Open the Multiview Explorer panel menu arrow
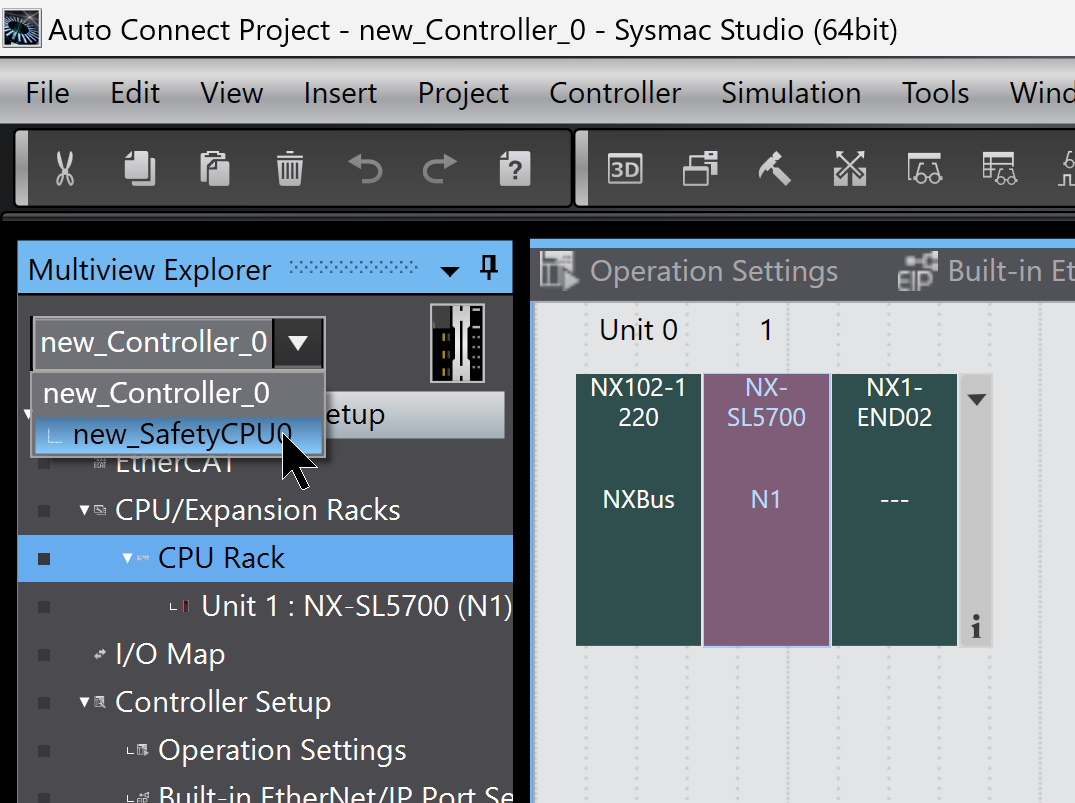The image size is (1075, 803). (450, 272)
